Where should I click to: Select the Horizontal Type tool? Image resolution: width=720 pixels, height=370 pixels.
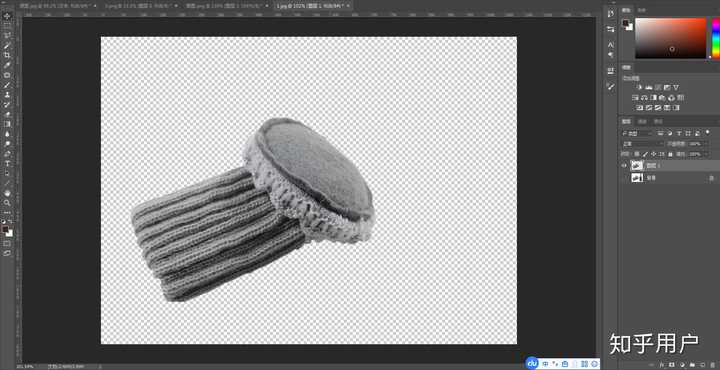7,164
